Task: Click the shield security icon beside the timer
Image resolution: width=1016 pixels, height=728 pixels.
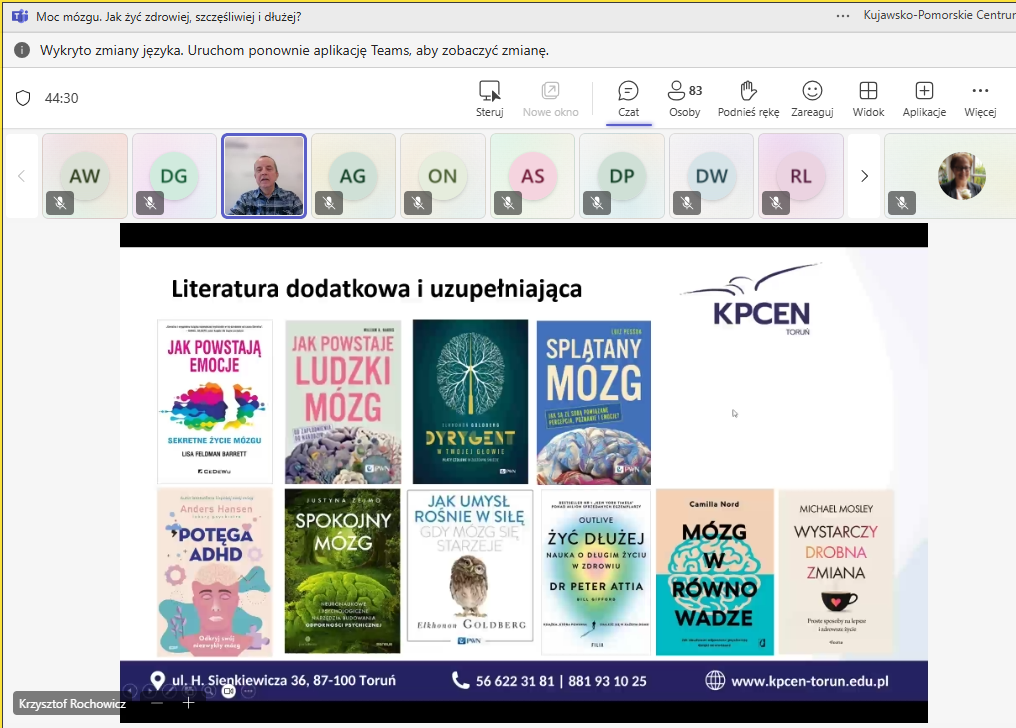Action: click(23, 98)
